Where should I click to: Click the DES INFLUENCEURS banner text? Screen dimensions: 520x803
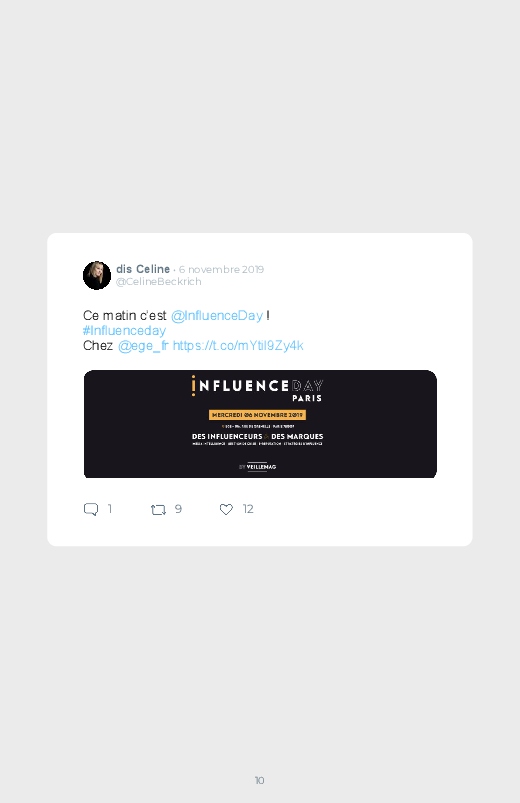227,436
